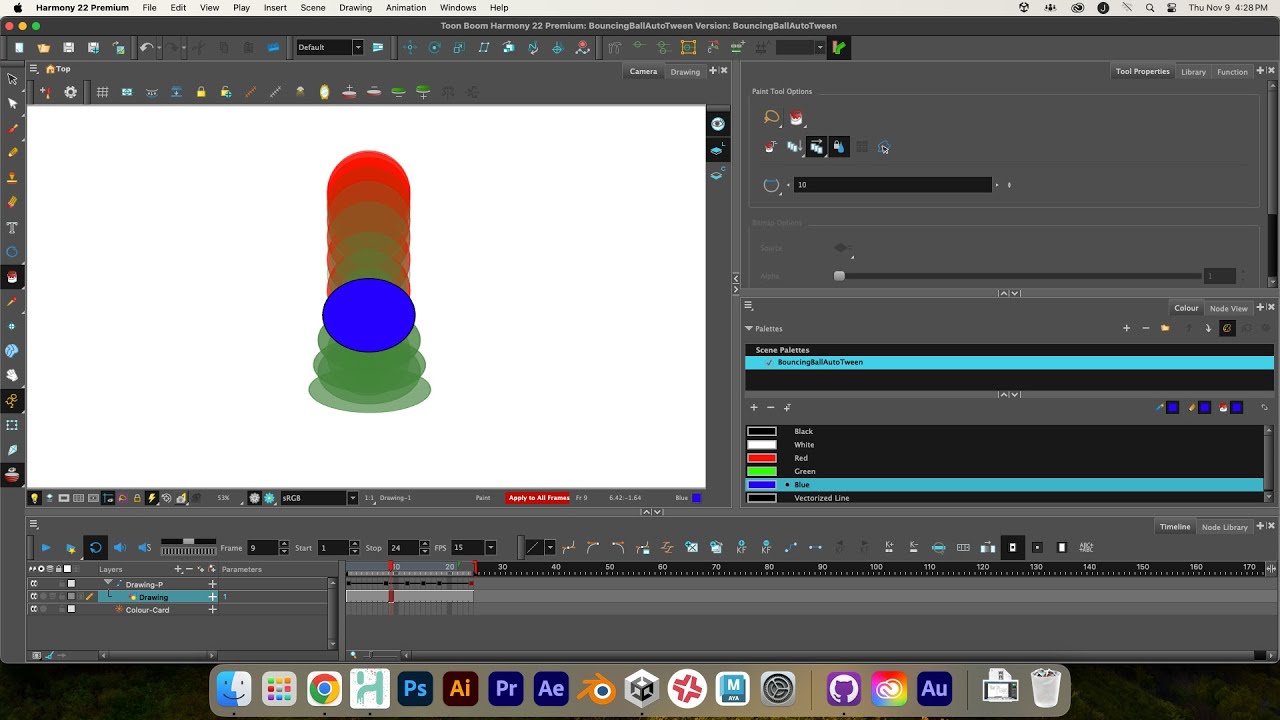
Task: Open Blender from the Dock
Action: tap(597, 689)
